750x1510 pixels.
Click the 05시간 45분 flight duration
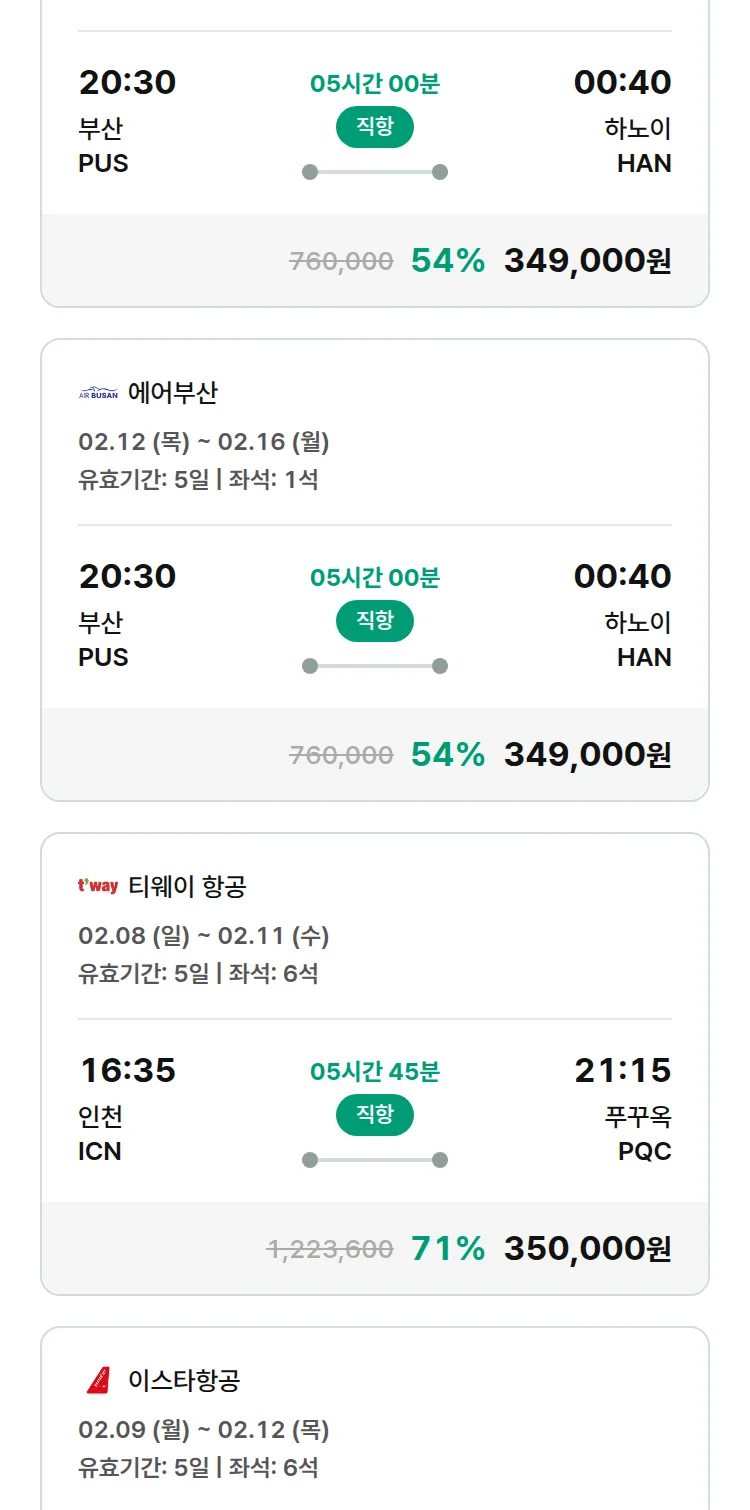pos(374,1072)
